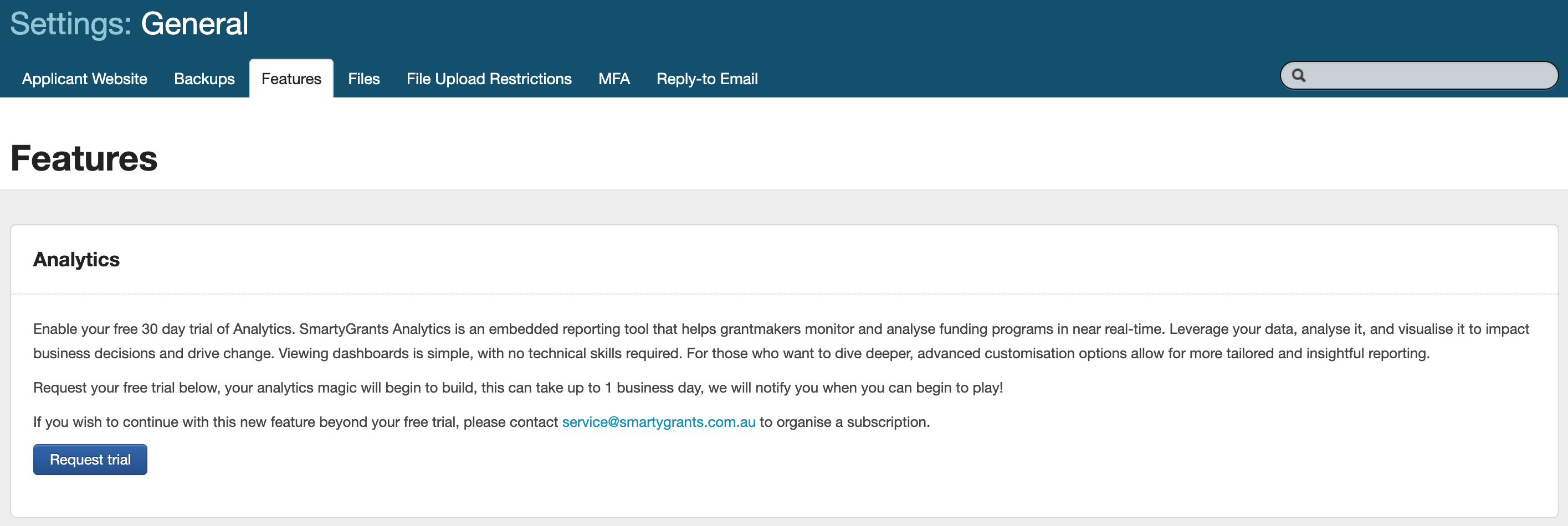This screenshot has width=1568, height=526.
Task: Switch to the MFA settings tab
Action: point(613,79)
